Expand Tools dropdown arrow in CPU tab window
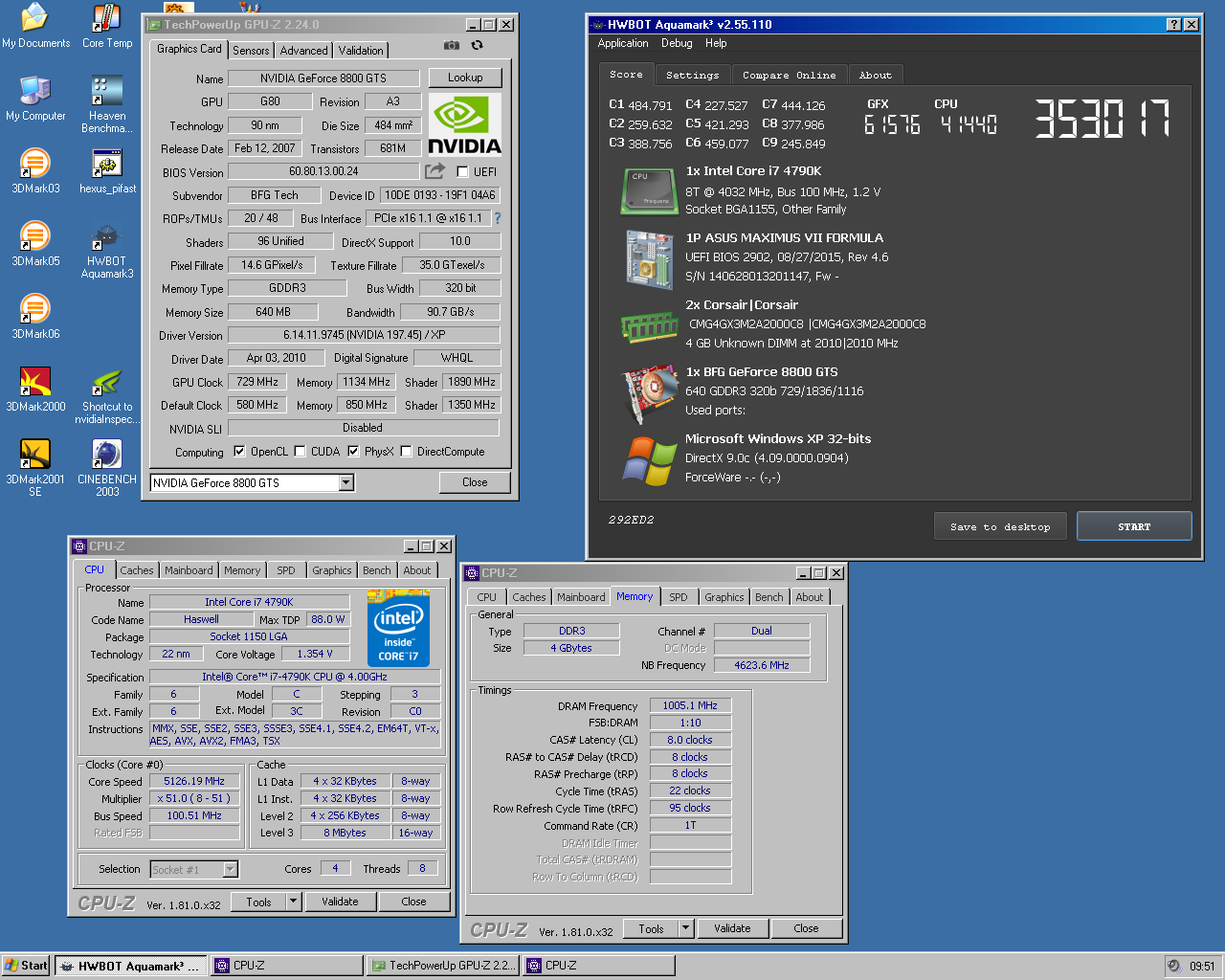Screen dimensions: 1225x980 (x=294, y=902)
